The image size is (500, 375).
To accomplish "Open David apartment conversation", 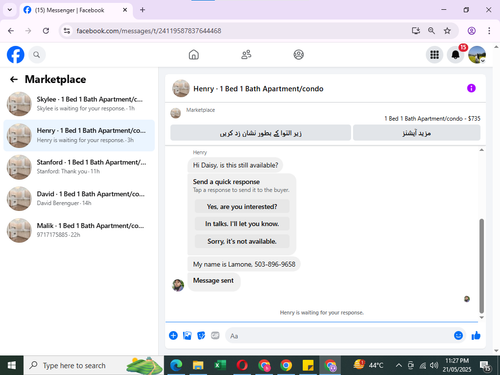I will (79, 198).
